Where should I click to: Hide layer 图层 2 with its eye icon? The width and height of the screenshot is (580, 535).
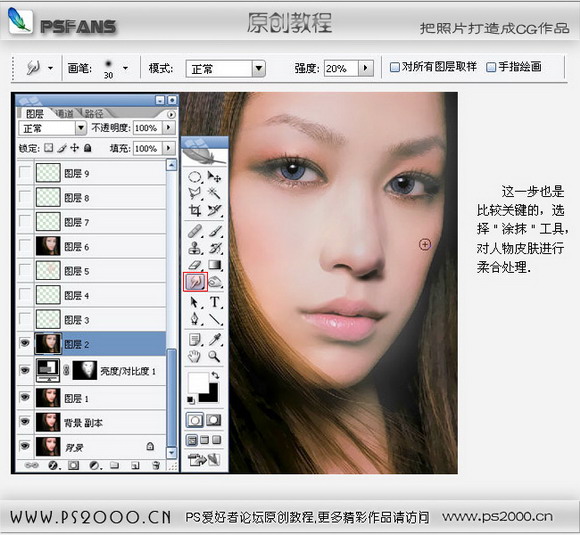click(25, 343)
